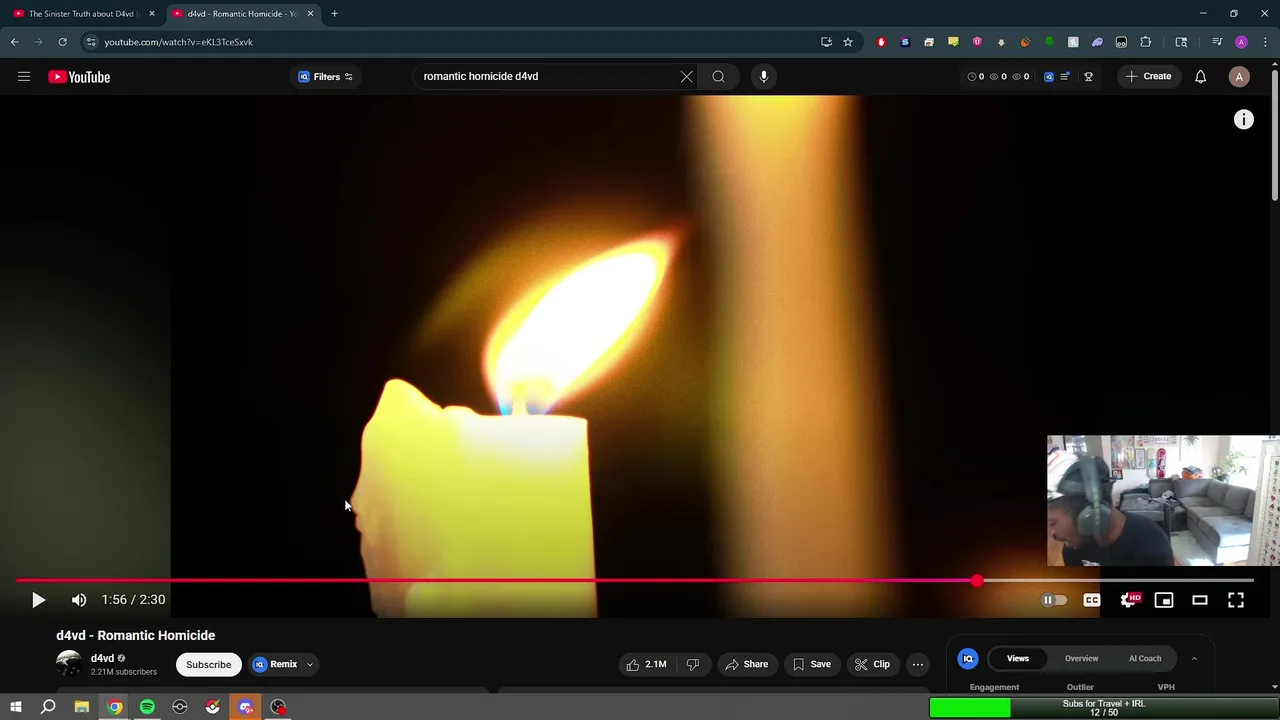The height and width of the screenshot is (720, 1280).
Task: Subscribe to d4vd channel
Action: [x=209, y=664]
